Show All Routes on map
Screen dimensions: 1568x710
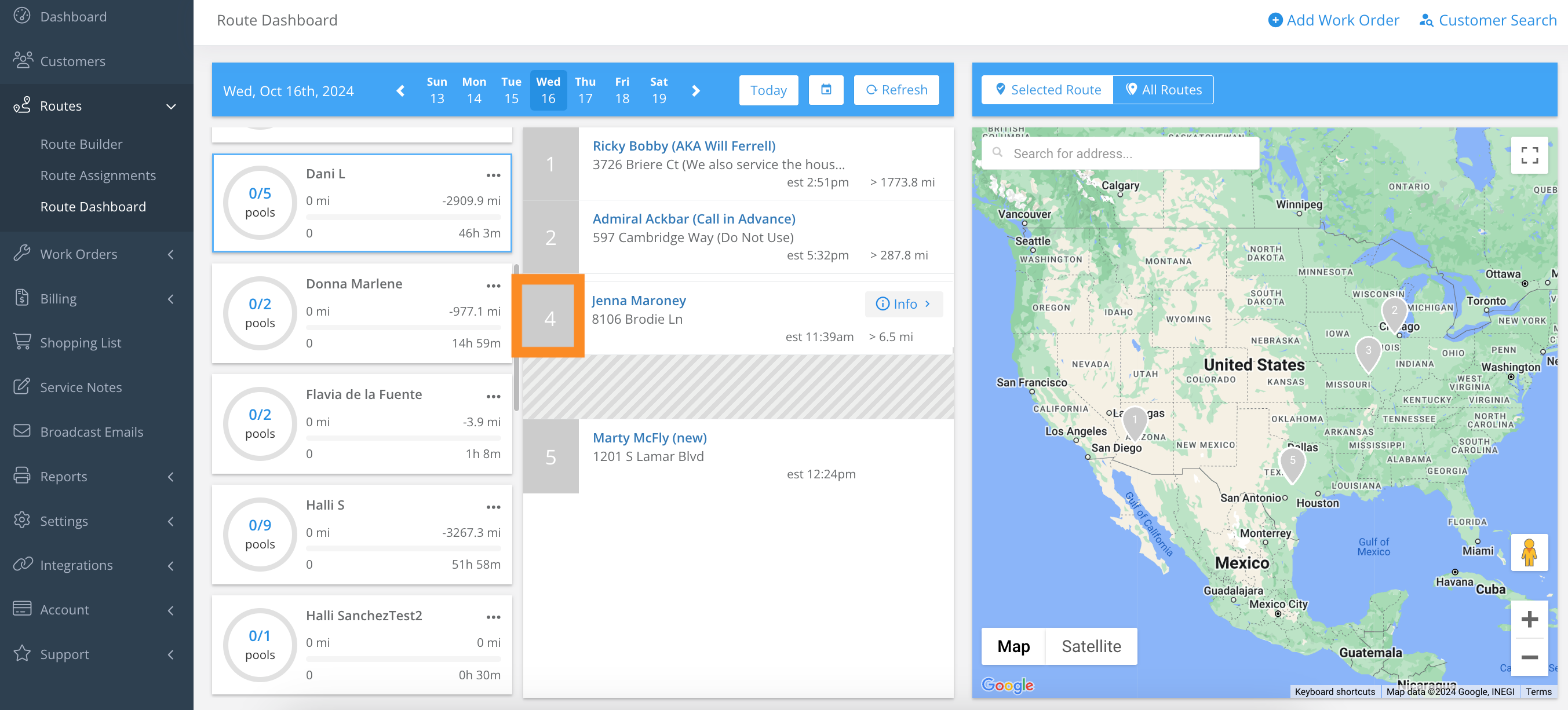tap(1163, 89)
